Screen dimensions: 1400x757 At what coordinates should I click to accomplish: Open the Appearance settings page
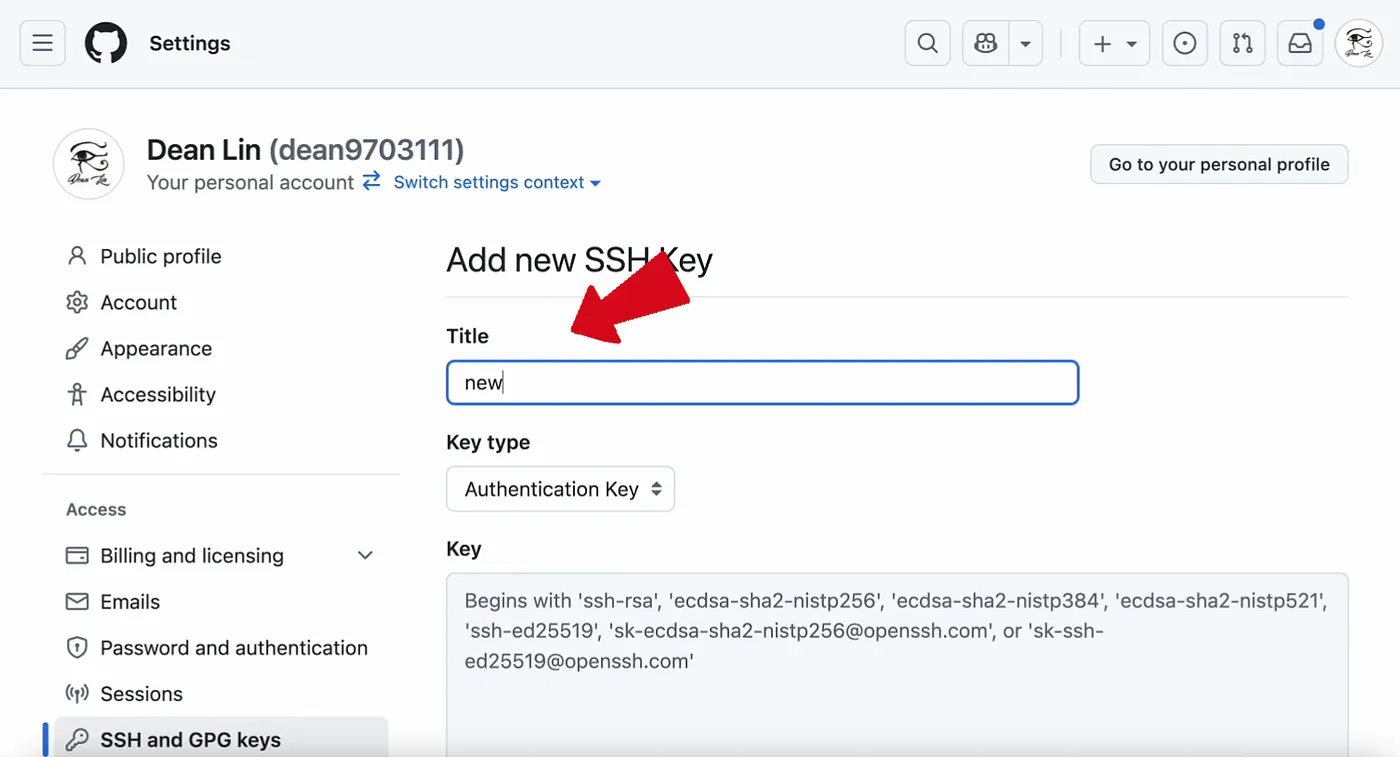[156, 348]
